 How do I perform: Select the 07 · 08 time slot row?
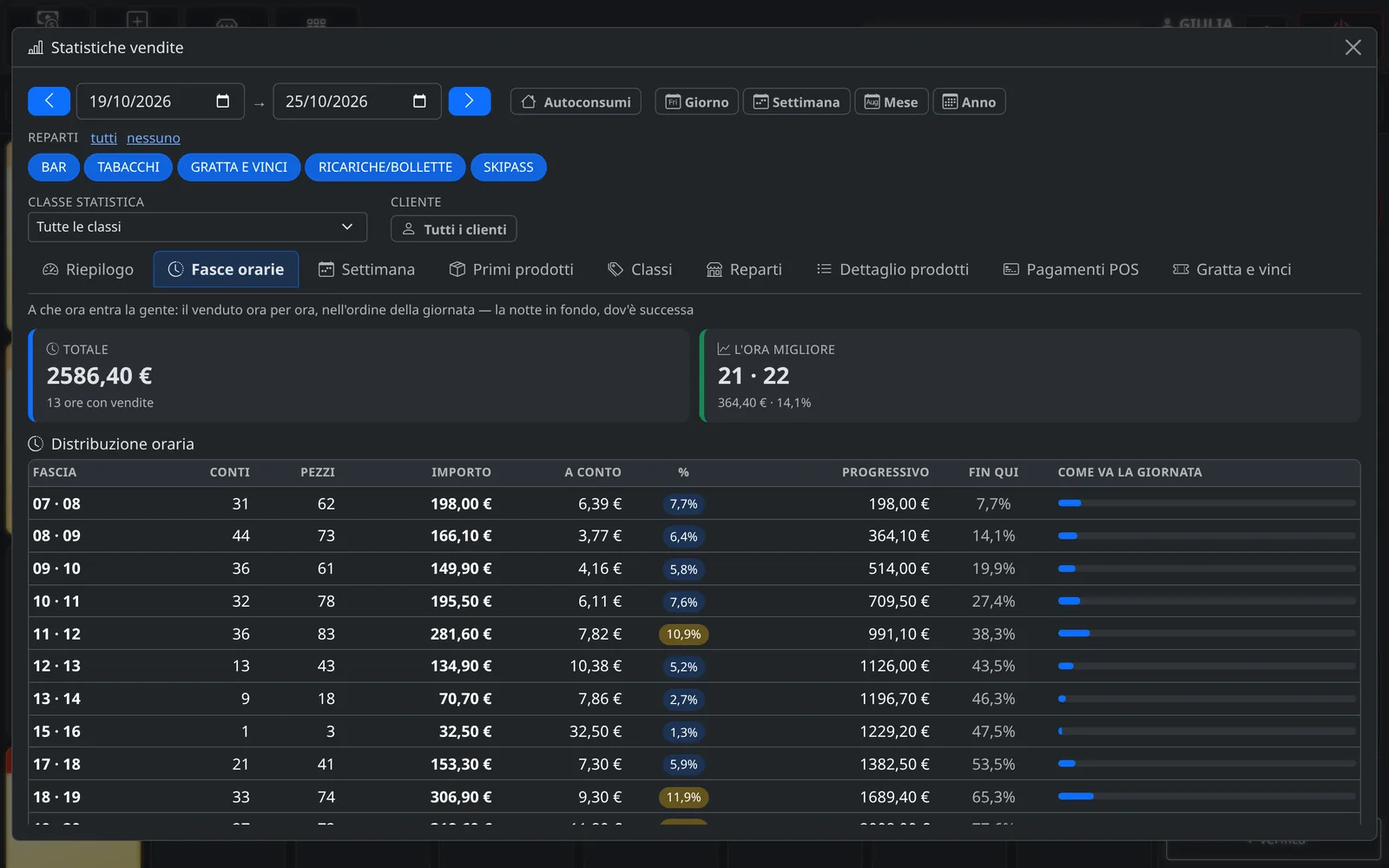tap(694, 503)
